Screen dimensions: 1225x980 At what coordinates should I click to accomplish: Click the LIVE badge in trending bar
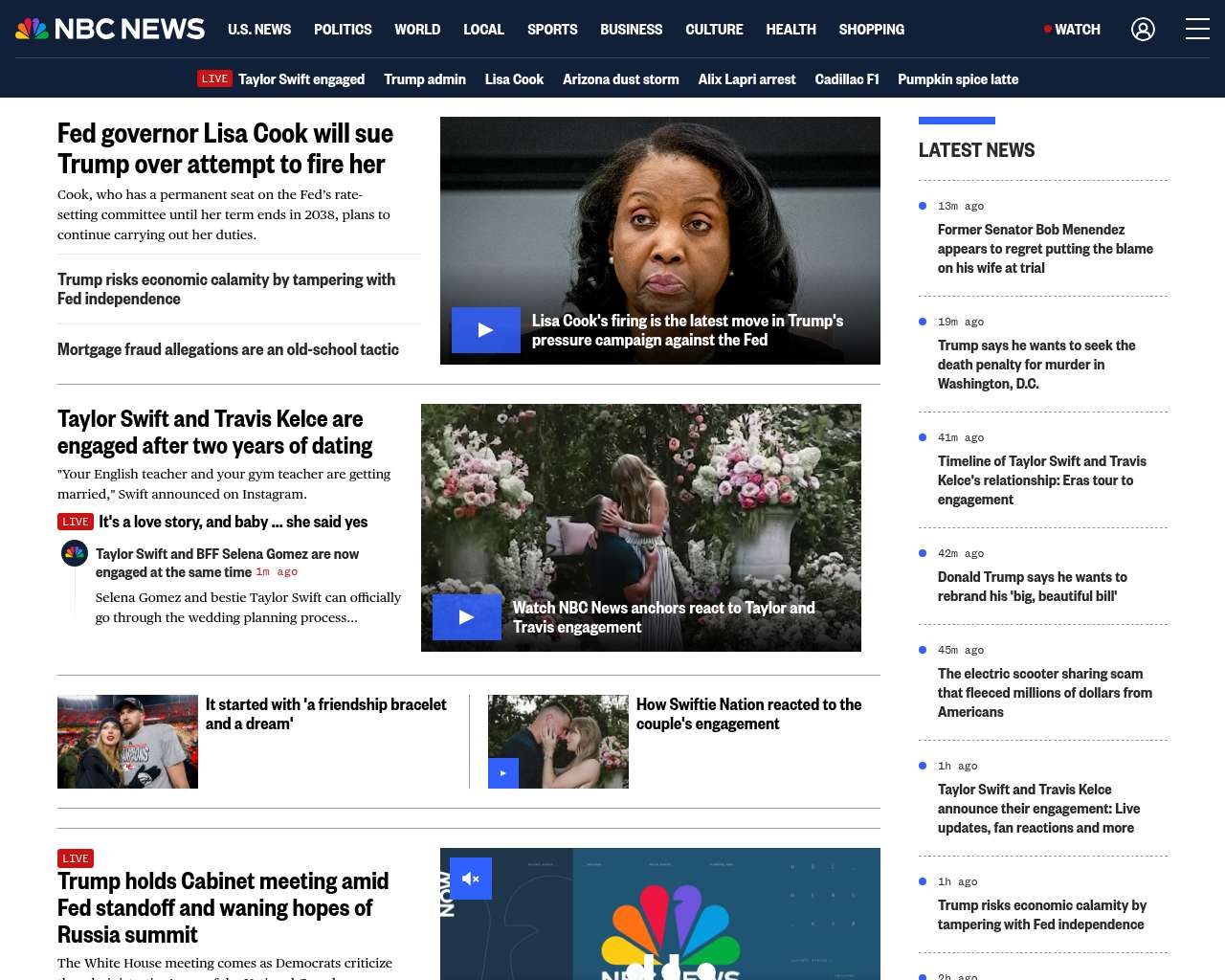point(214,78)
